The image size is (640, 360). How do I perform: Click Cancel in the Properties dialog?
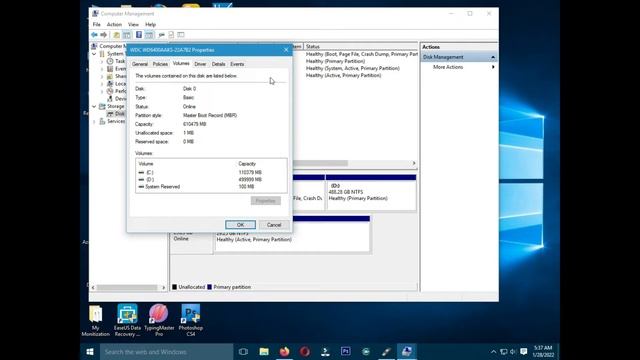274,225
